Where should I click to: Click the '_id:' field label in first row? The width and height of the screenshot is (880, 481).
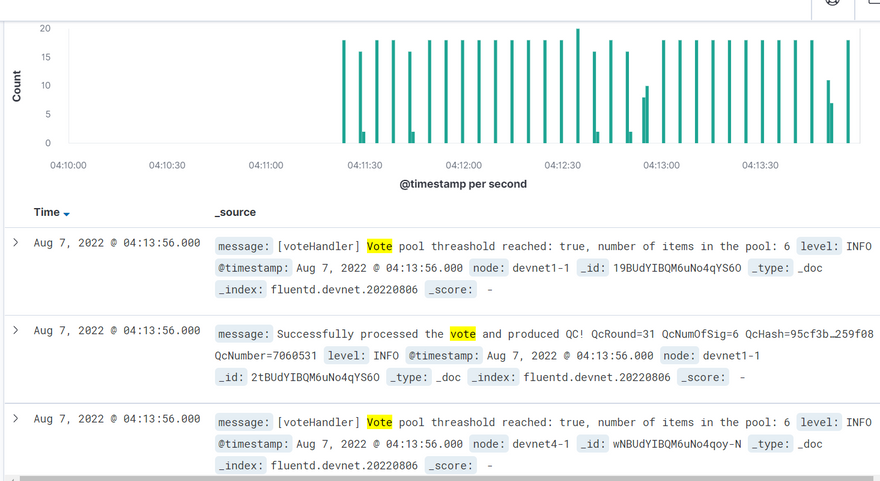point(593,268)
